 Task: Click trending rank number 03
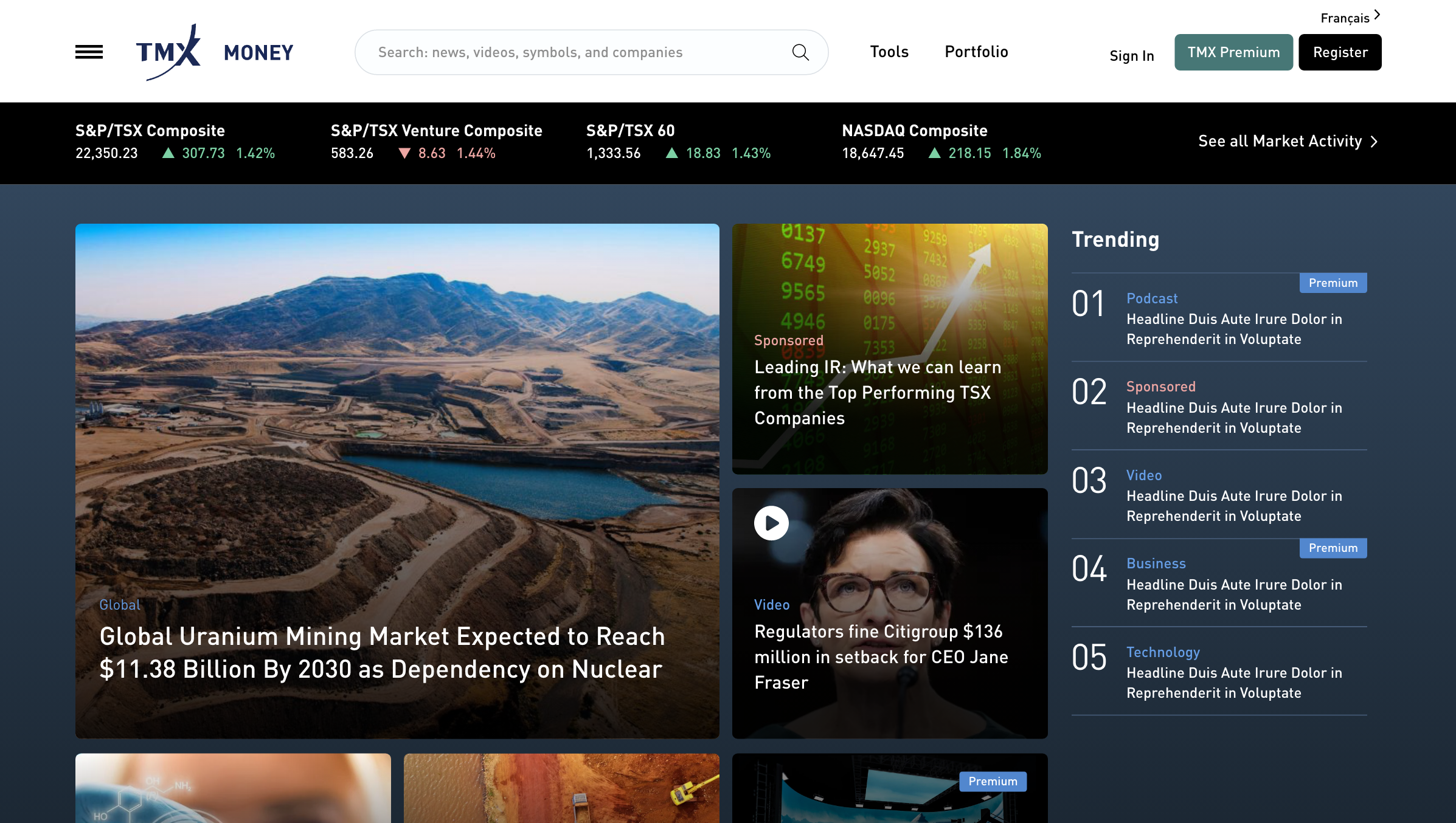[x=1089, y=480]
